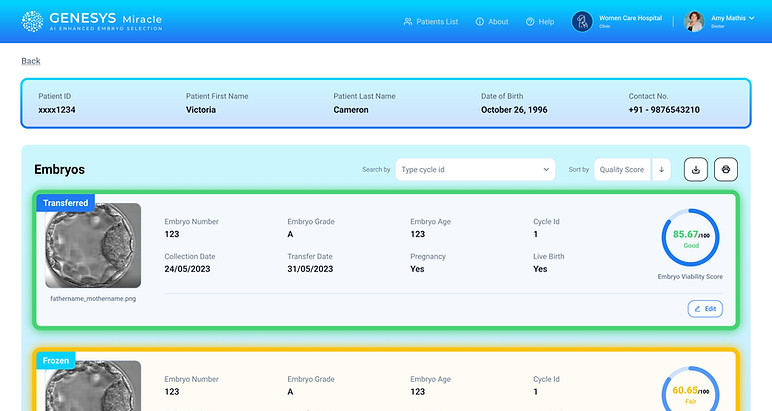Image resolution: width=772 pixels, height=411 pixels.
Task: Open the Transferred embryo image thumbnail
Action: [x=93, y=246]
